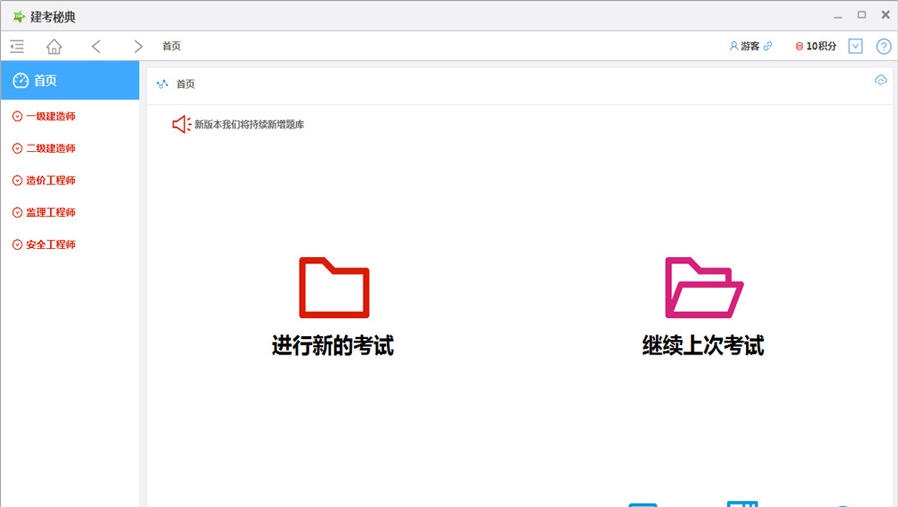This screenshot has height=507, width=898.
Task: Click the 进行新的考试 label
Action: click(333, 345)
